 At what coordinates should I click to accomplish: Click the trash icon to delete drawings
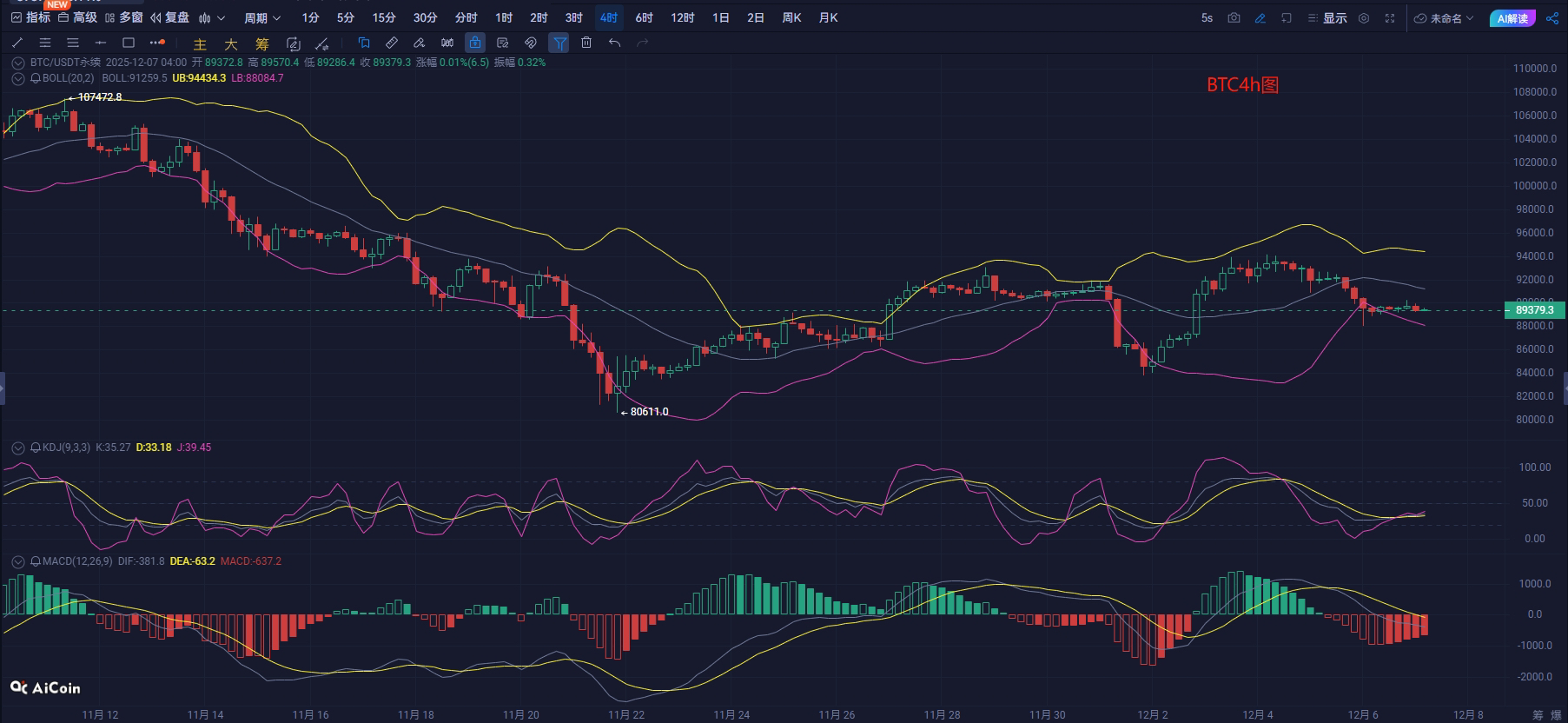586,43
